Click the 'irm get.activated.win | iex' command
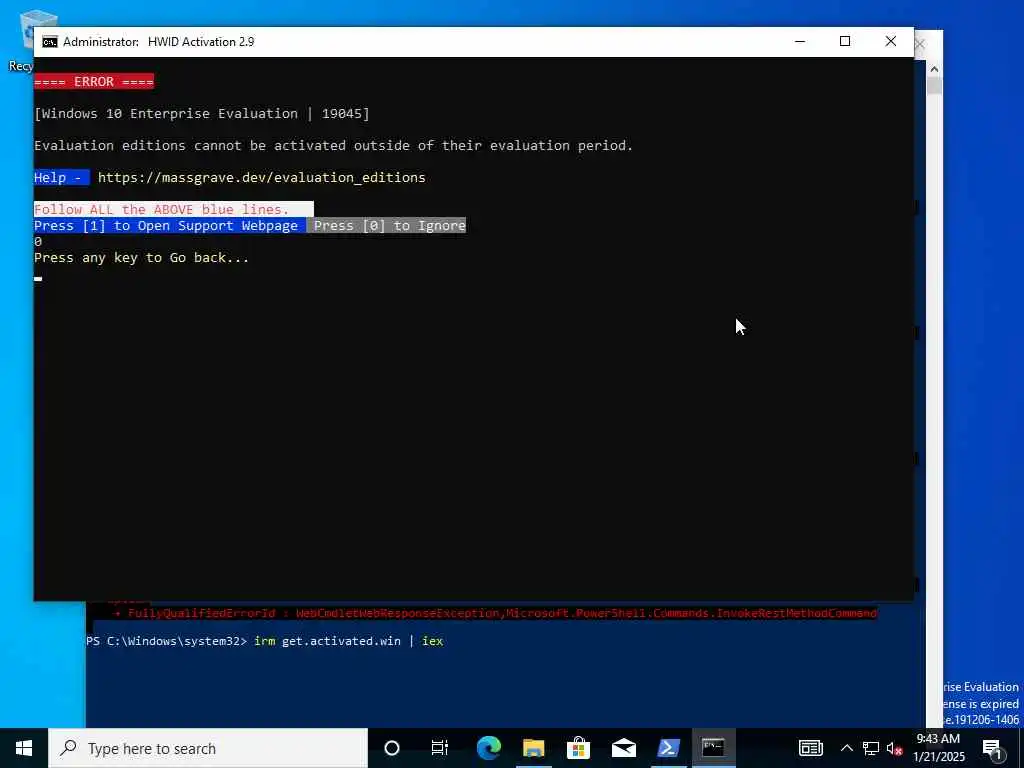This screenshot has width=1024, height=768. click(x=349, y=641)
